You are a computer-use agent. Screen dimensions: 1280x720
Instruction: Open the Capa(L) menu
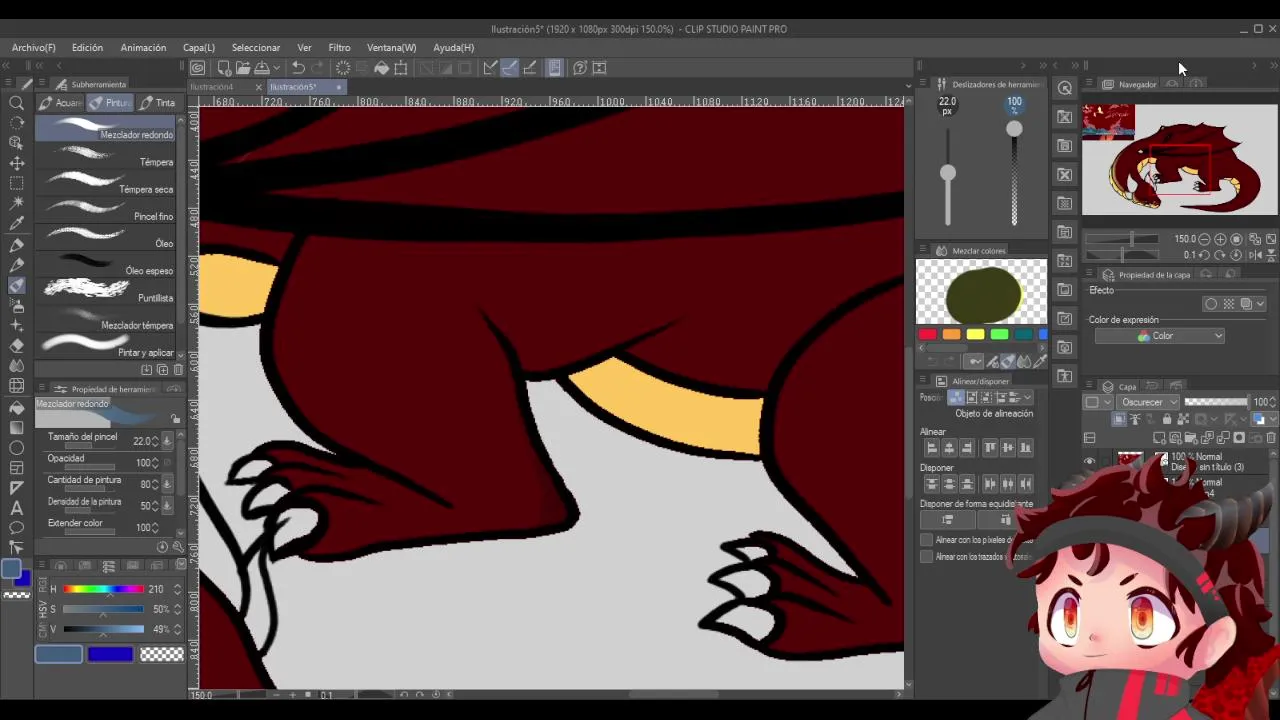coord(199,48)
